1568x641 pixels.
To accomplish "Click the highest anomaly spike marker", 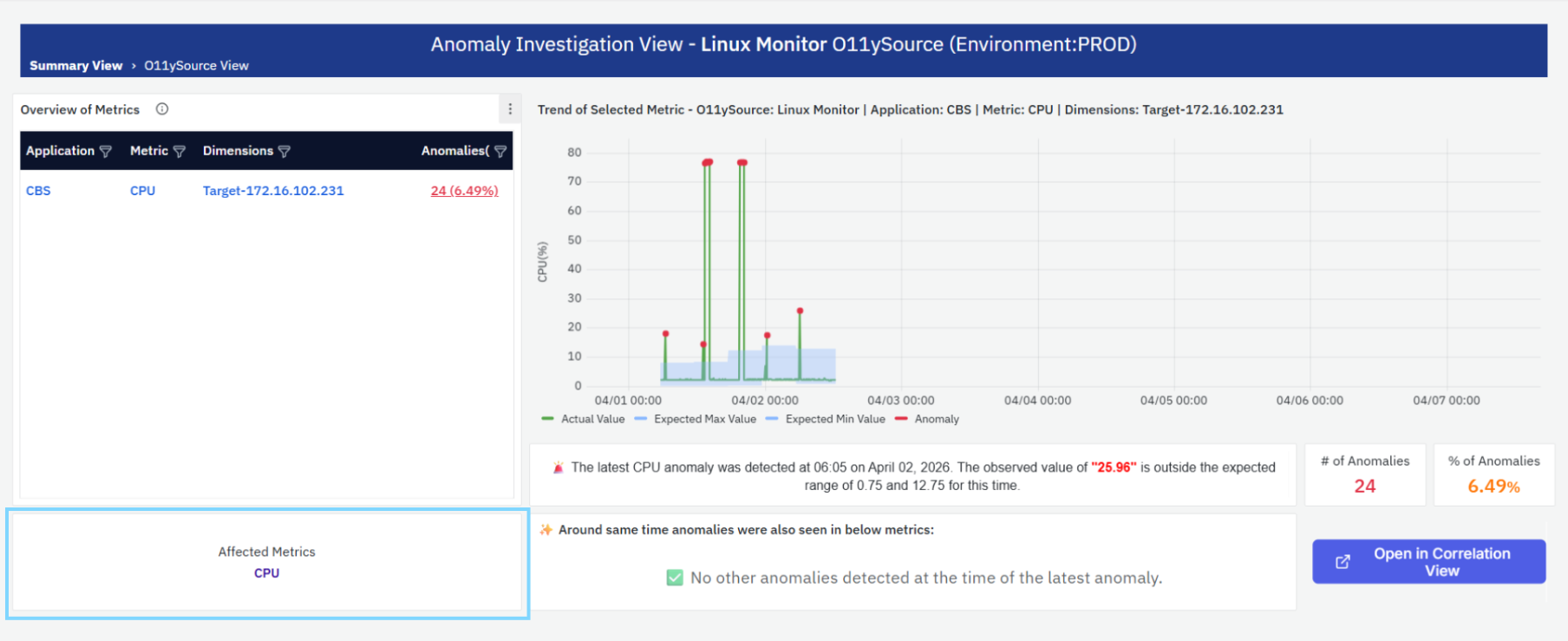I will point(708,162).
